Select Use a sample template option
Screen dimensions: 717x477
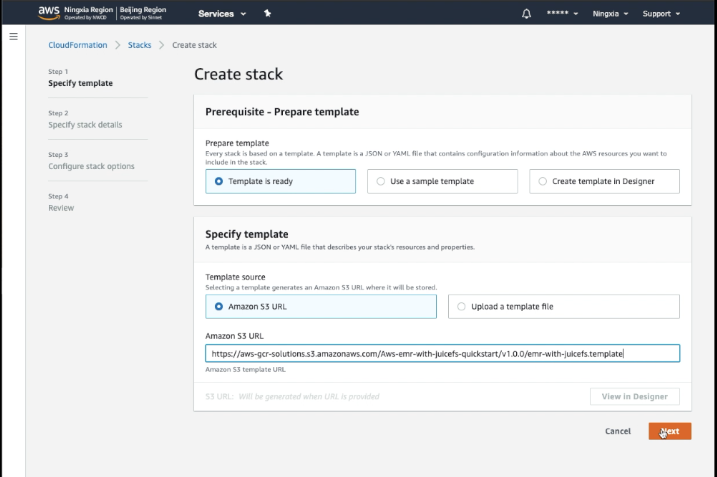click(442, 181)
